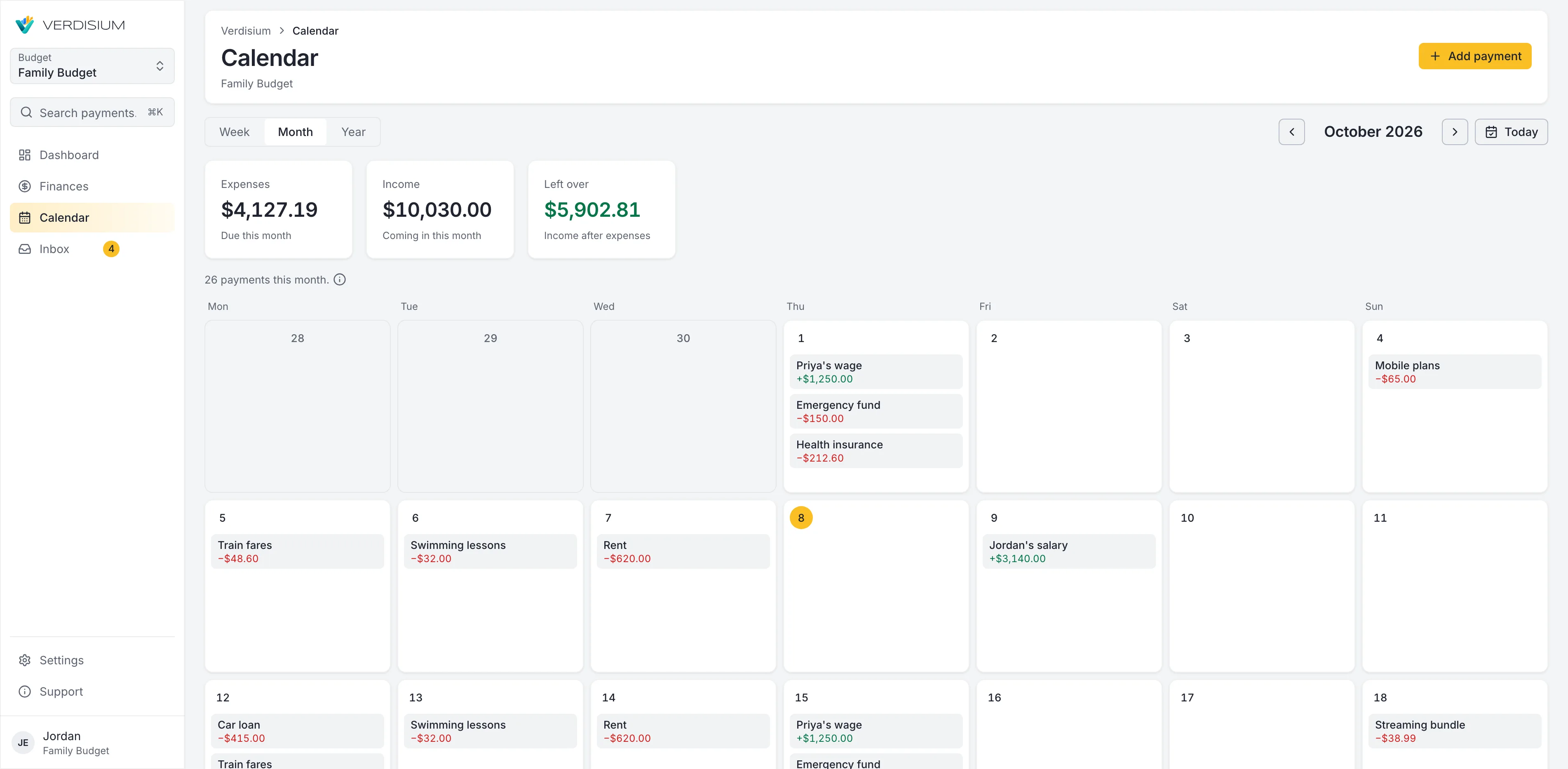Open Jordan's salary payment
This screenshot has width=1568, height=769.
[x=1068, y=551]
